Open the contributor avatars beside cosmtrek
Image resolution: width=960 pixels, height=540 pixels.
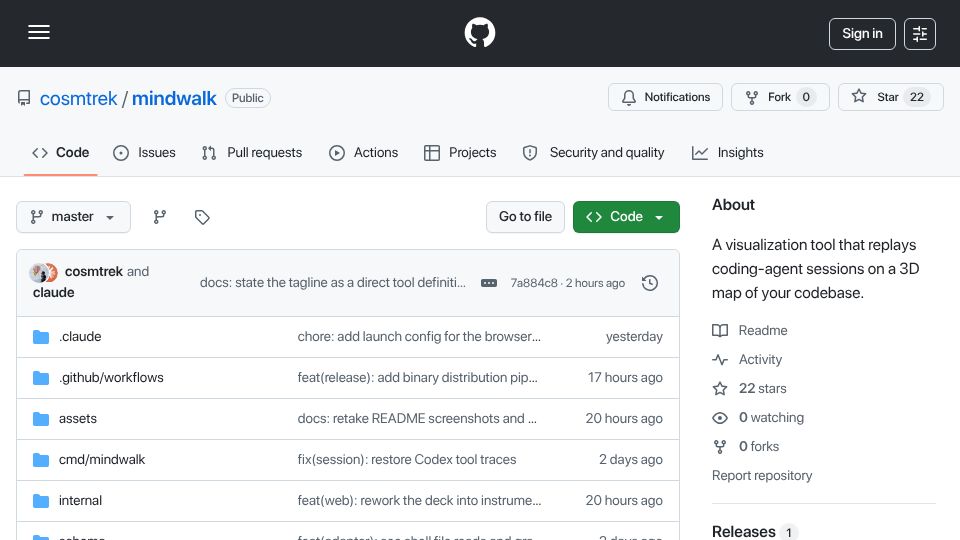[43, 272]
